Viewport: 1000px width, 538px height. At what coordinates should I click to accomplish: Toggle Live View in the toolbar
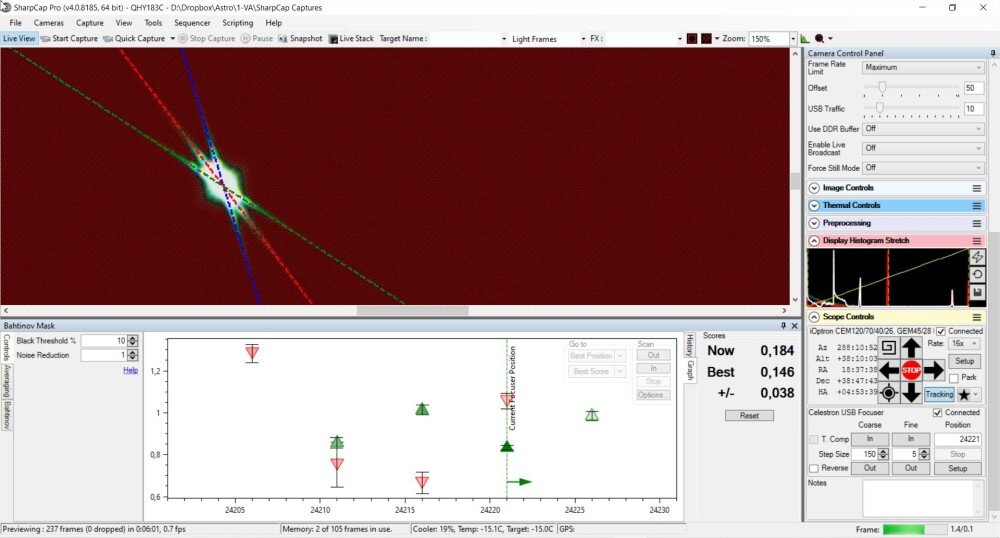click(19, 38)
